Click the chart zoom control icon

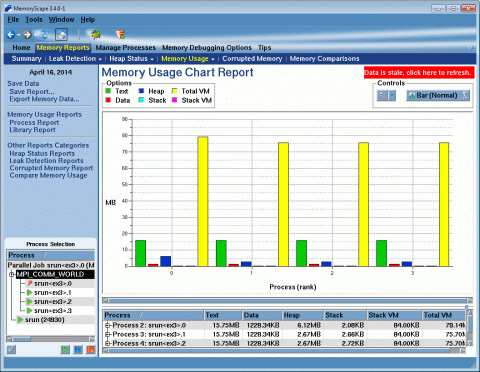pos(382,96)
